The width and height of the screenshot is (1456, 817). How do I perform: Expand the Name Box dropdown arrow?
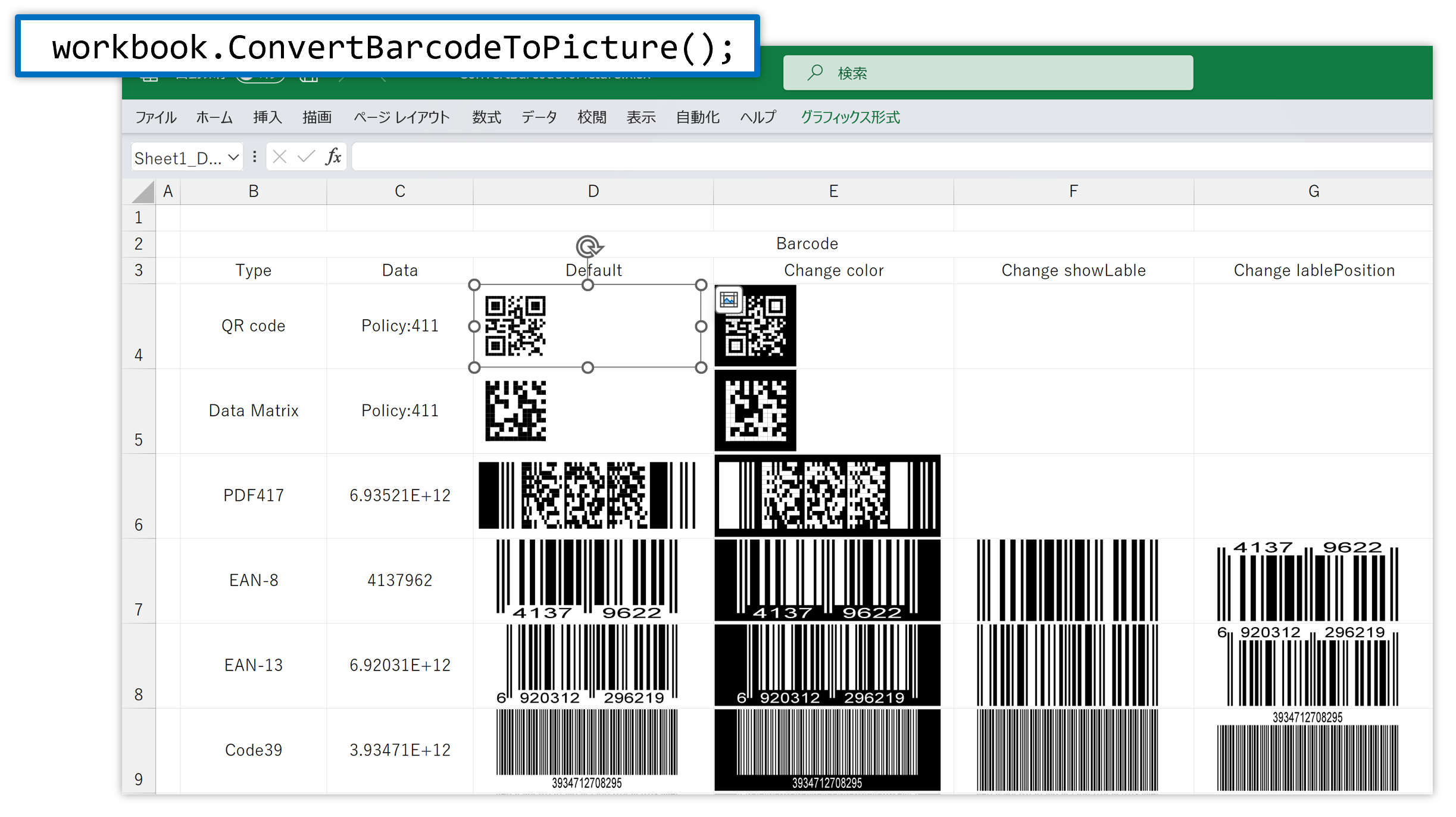(x=233, y=157)
